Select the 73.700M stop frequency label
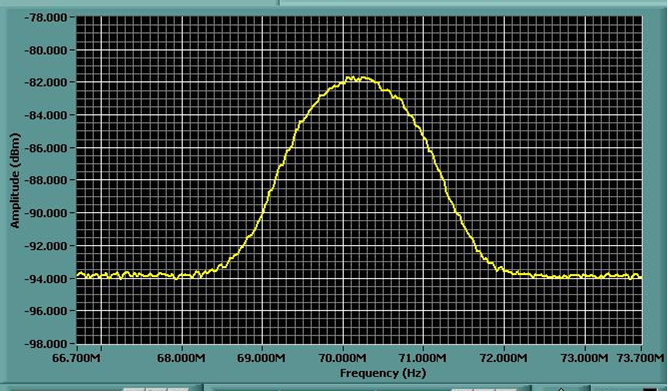This screenshot has width=668, height=392. coord(641,357)
